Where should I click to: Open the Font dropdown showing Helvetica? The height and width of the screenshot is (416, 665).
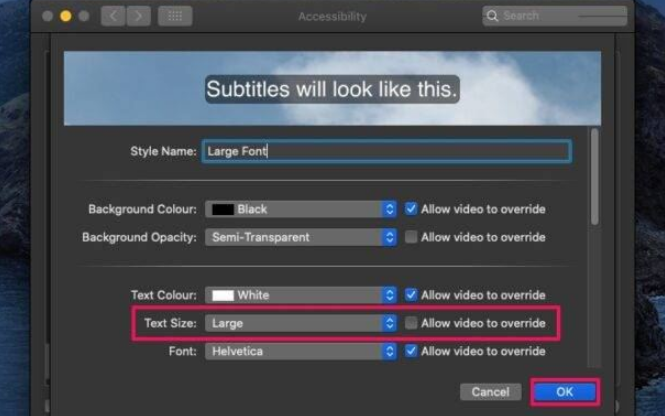point(301,351)
